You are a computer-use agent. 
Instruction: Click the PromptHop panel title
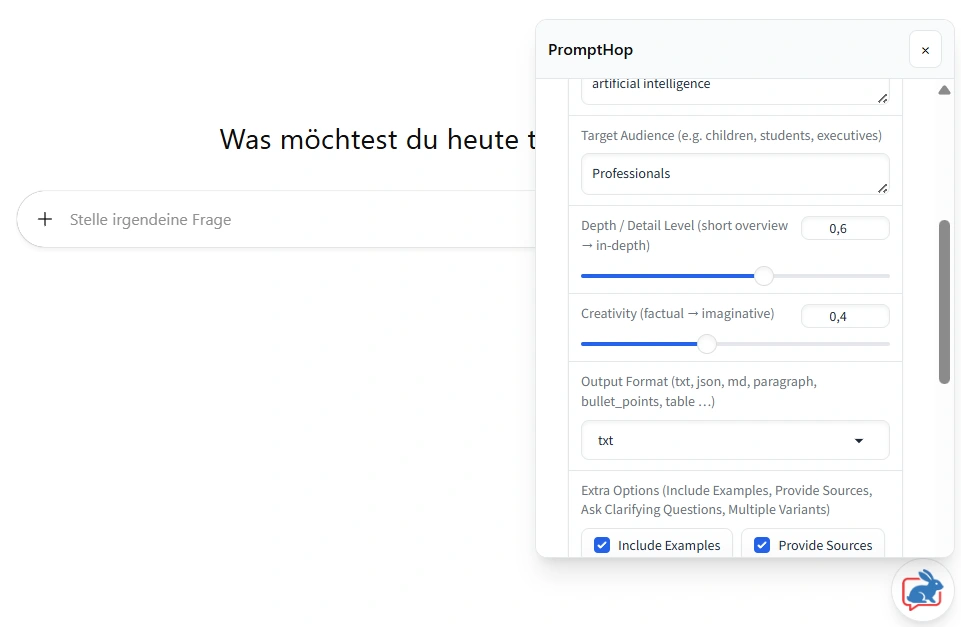click(590, 50)
